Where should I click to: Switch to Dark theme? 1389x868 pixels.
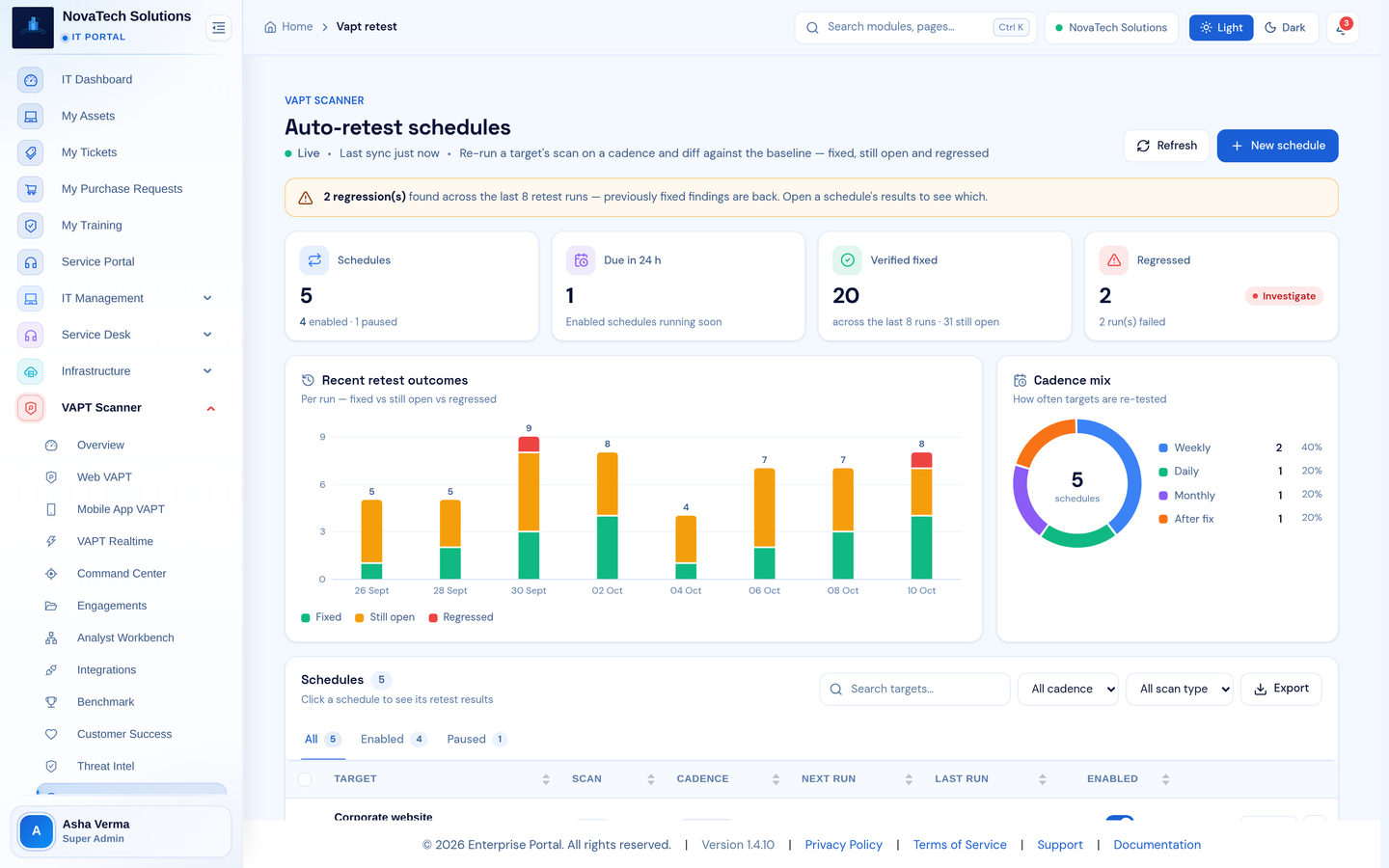click(x=1285, y=28)
